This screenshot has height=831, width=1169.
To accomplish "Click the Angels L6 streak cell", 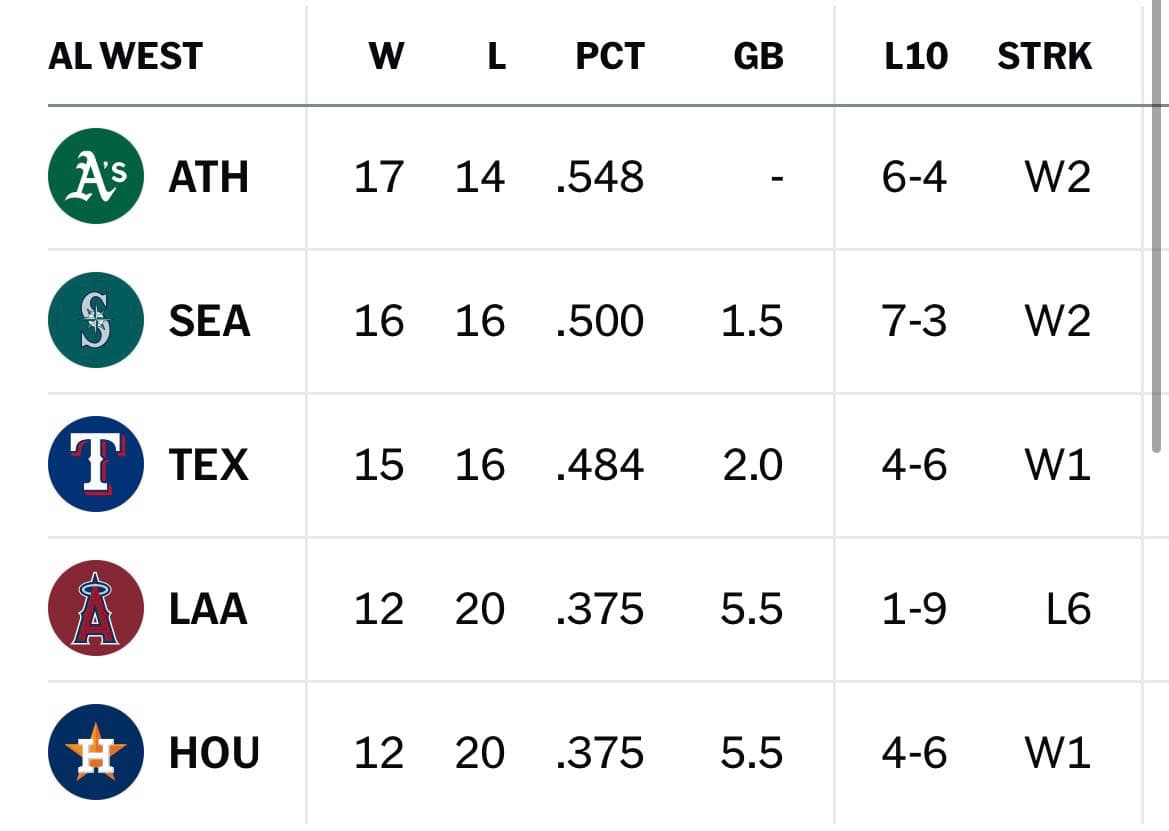I will pos(1068,608).
